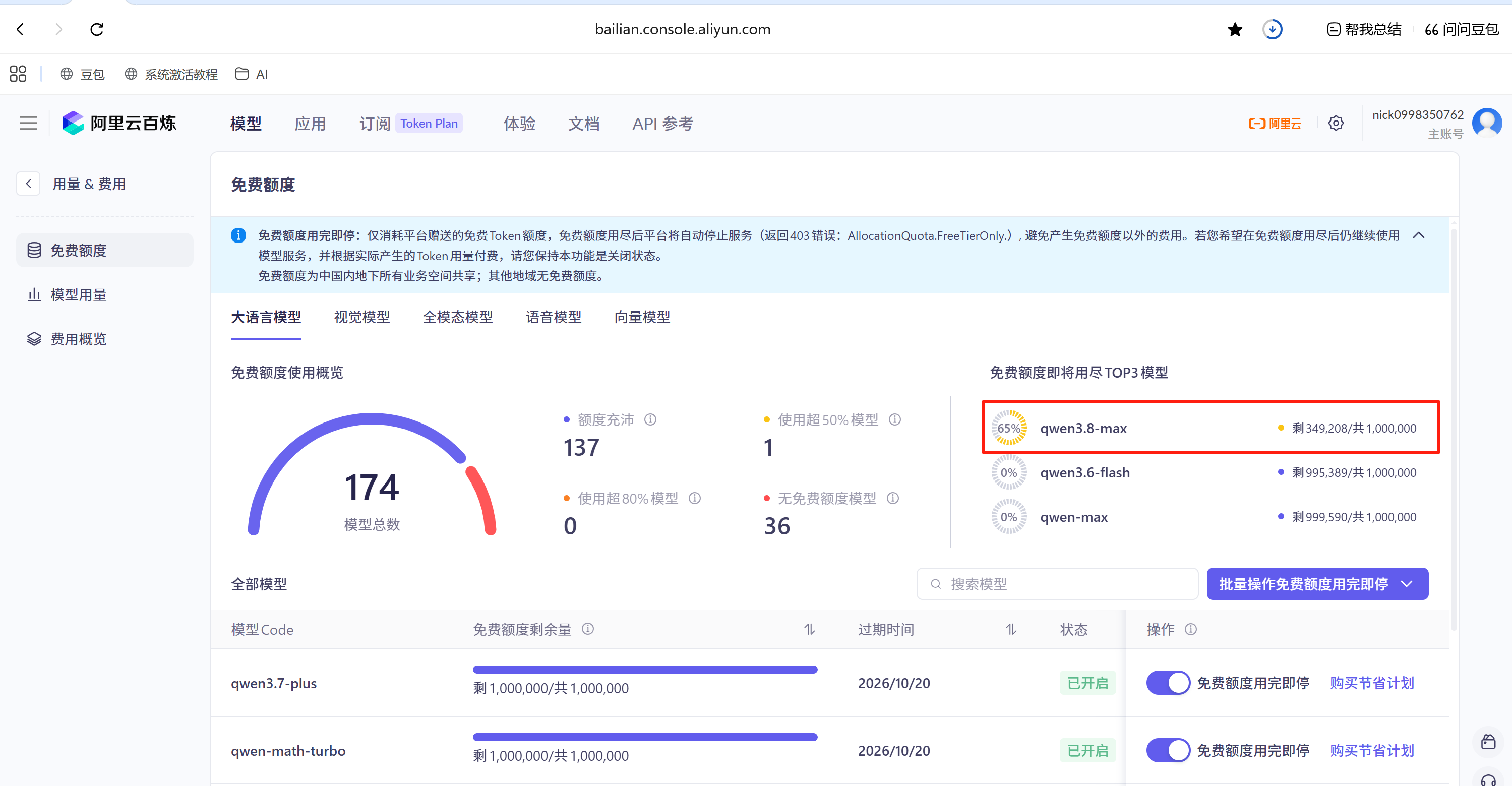This screenshot has height=786, width=1512.
Task: Open account menu for nick0998350762
Action: pyautogui.click(x=1418, y=115)
